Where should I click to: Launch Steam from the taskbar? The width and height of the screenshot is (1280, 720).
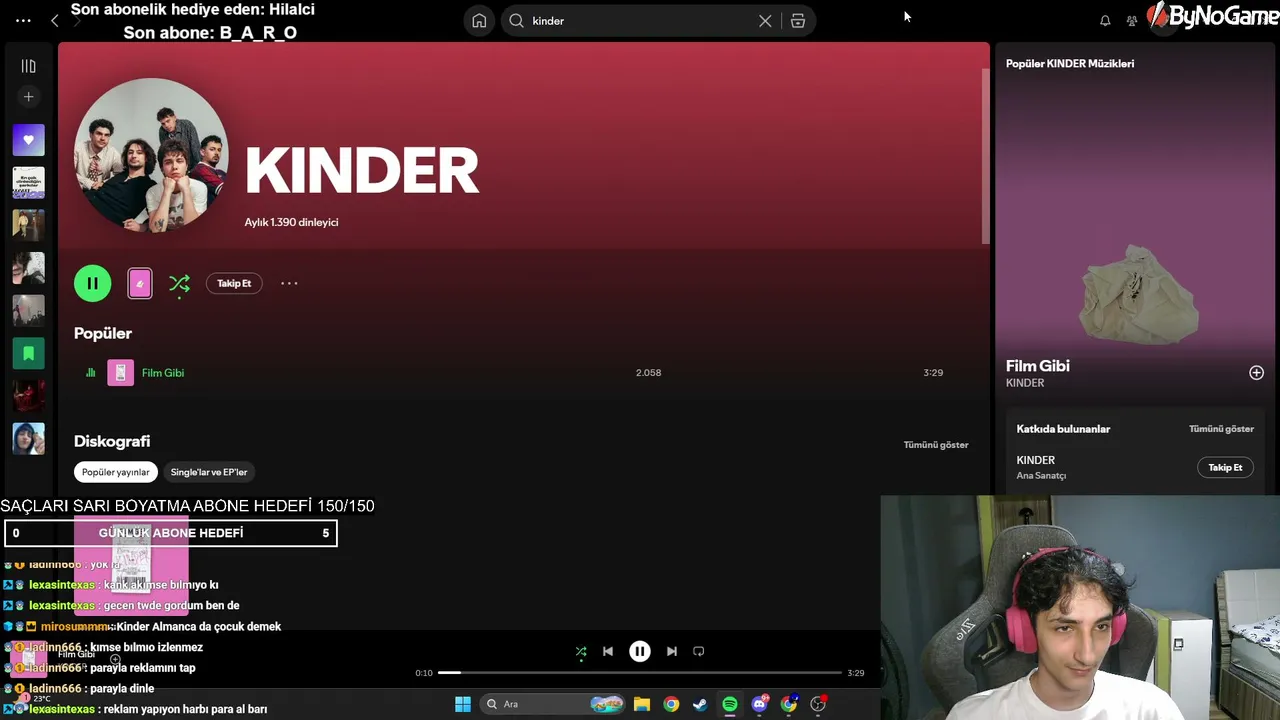click(x=700, y=704)
